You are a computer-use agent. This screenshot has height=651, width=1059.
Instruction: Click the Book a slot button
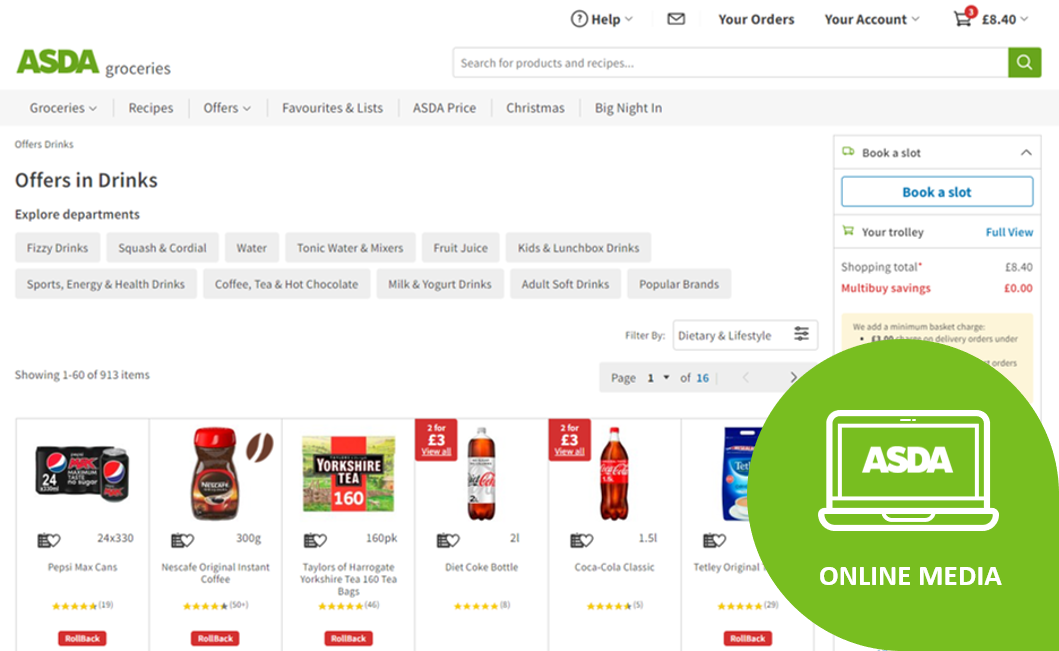[x=937, y=192]
